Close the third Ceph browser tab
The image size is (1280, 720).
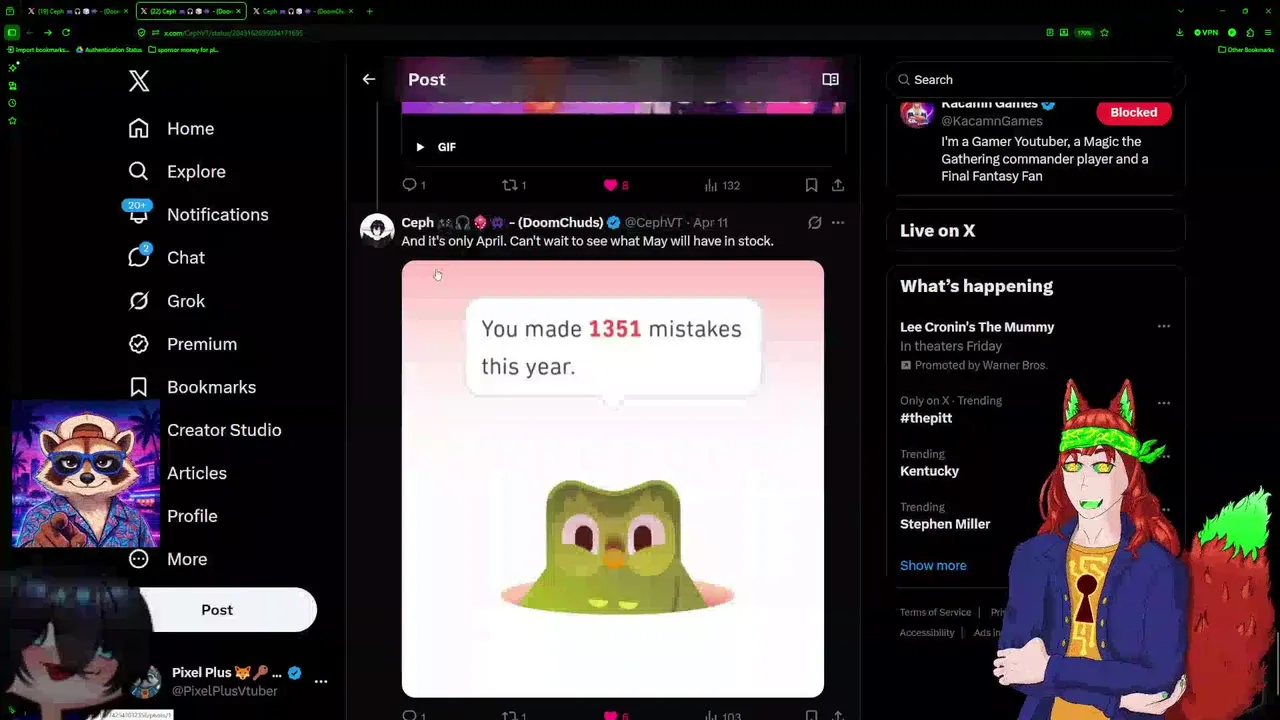[351, 11]
